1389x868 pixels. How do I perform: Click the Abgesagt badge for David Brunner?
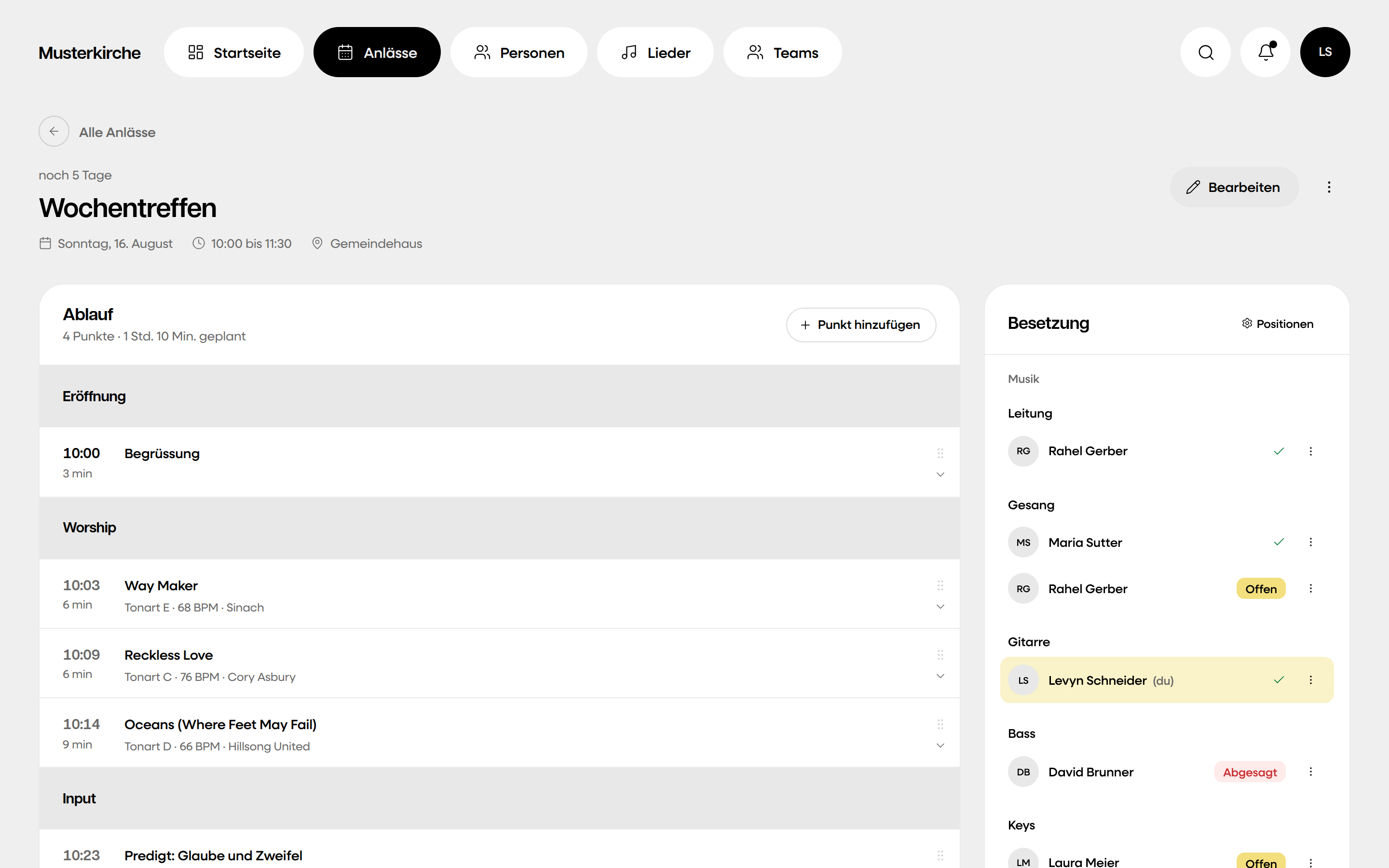[1250, 772]
